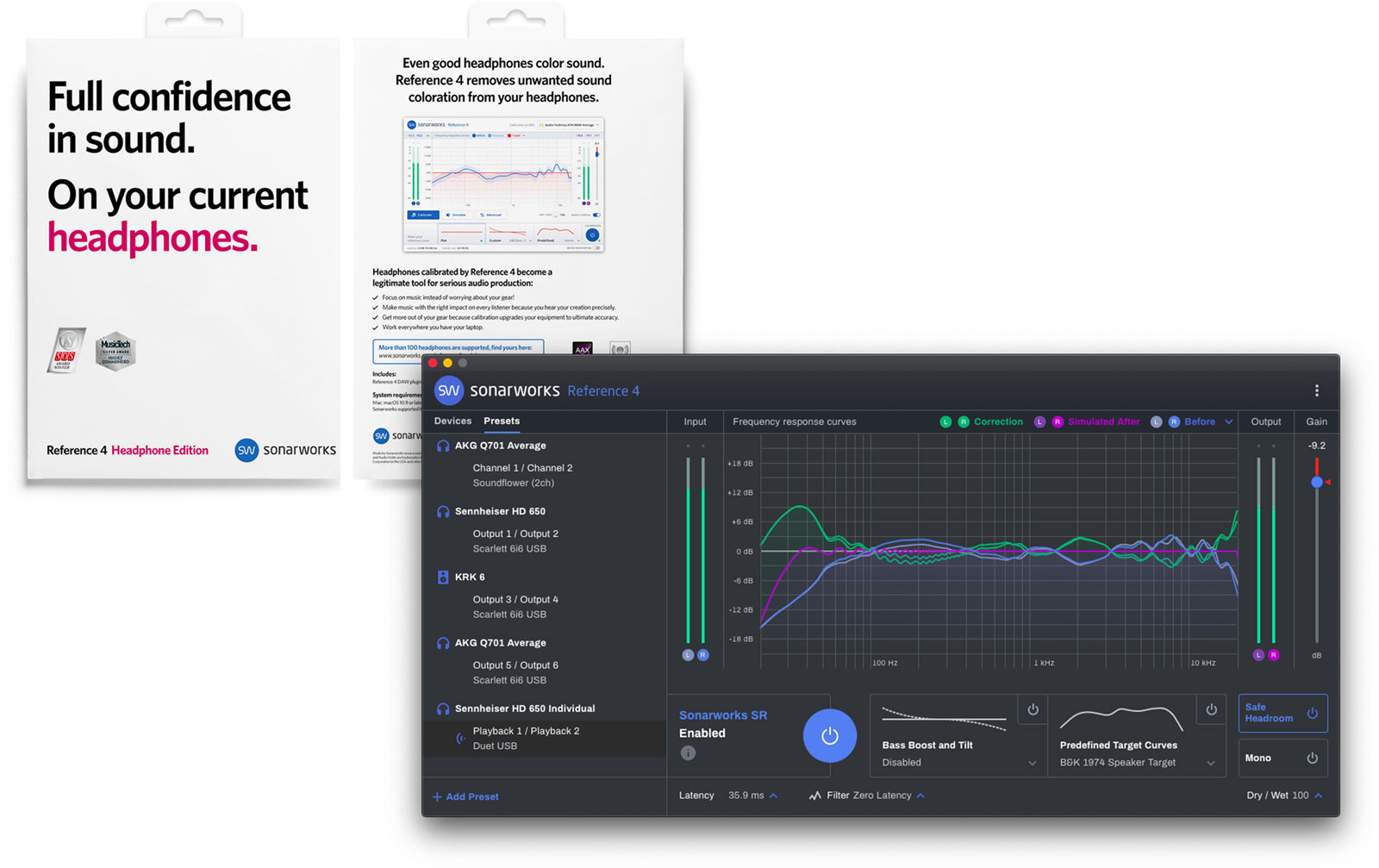Open the B&K 1974 Speaker Target dropdown

[x=1137, y=763]
